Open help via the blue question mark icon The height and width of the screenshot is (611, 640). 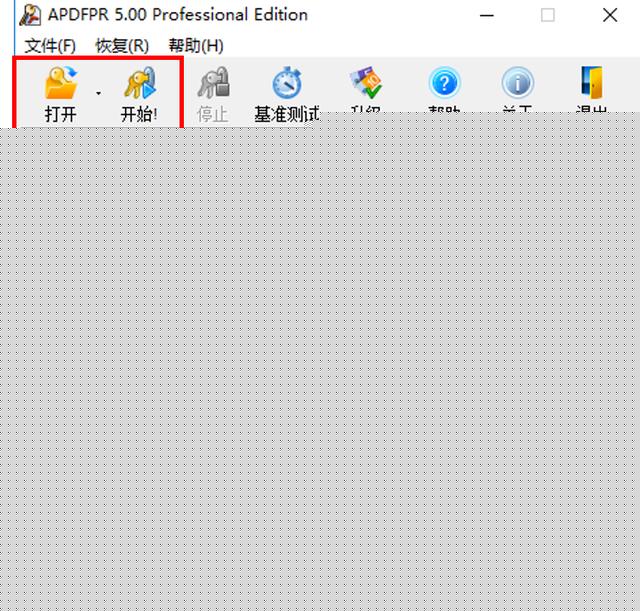[444, 83]
